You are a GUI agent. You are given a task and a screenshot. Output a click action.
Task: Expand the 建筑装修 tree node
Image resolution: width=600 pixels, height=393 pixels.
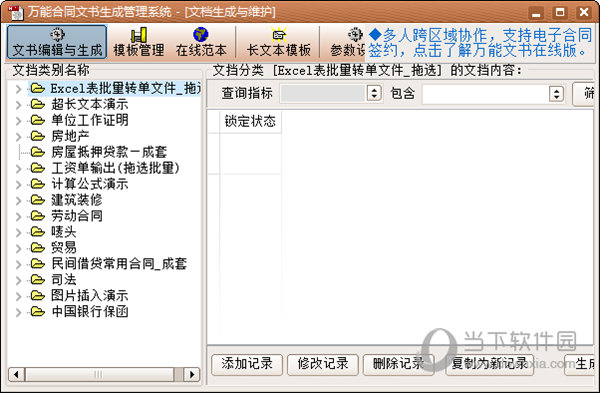[x=18, y=201]
